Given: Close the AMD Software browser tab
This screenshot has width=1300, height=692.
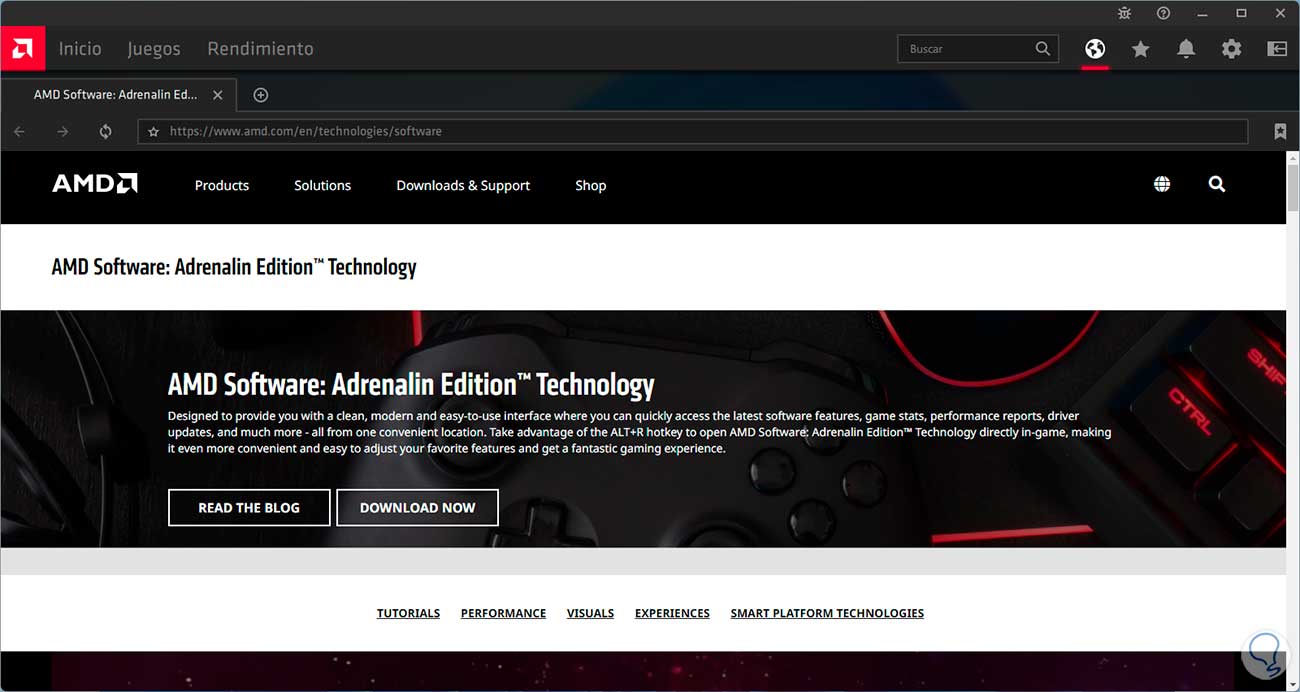Looking at the screenshot, I should pos(218,95).
